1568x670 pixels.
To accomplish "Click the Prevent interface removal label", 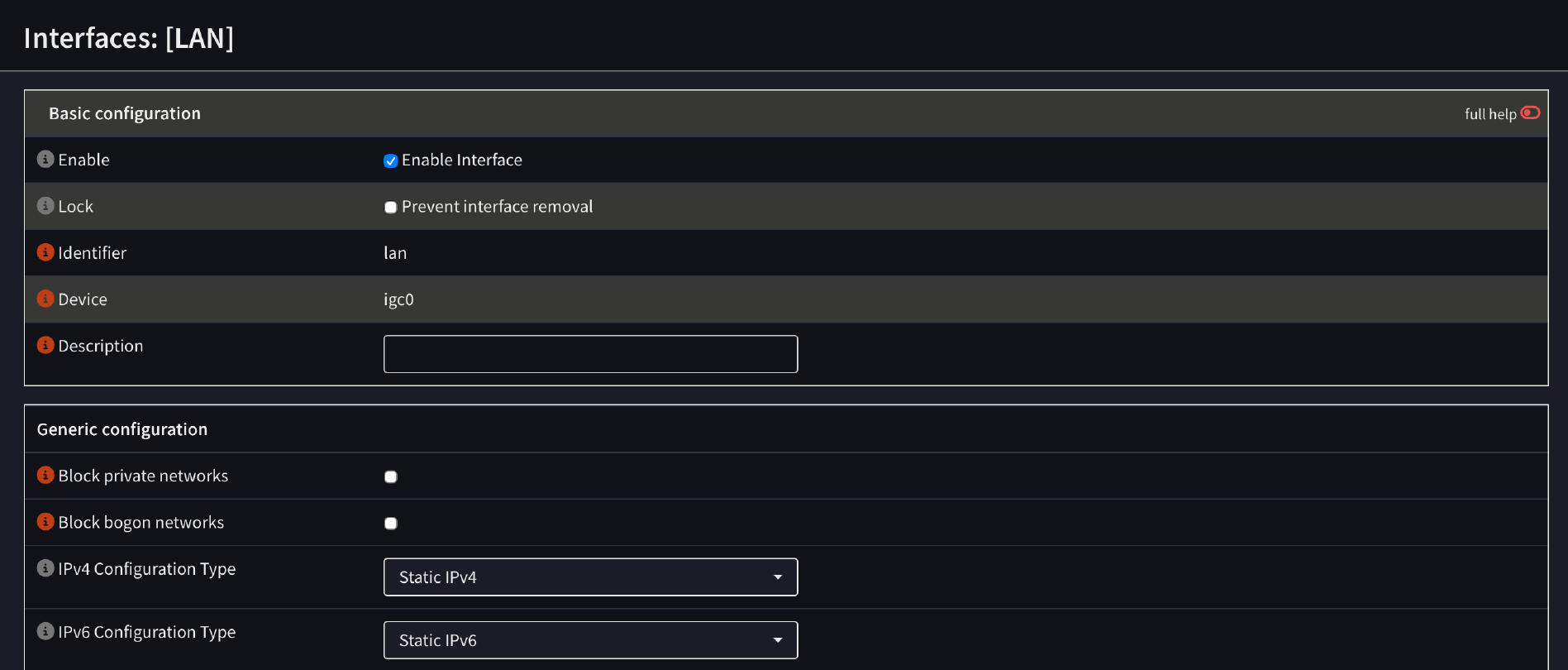I will 497,207.
